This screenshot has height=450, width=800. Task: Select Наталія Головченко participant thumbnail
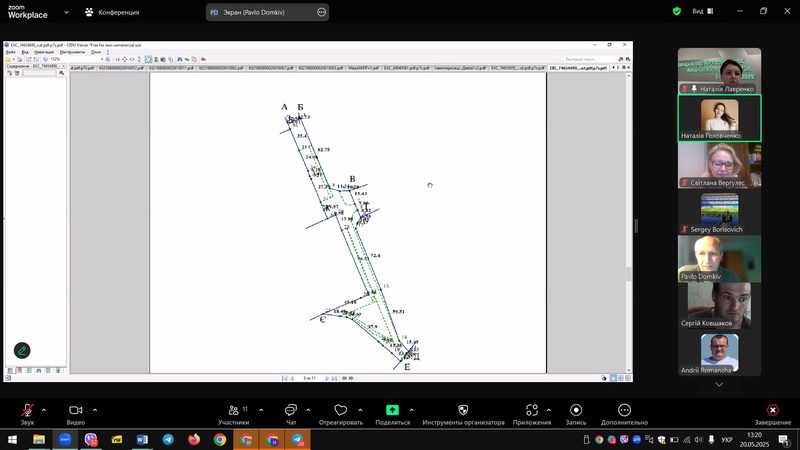(x=719, y=118)
